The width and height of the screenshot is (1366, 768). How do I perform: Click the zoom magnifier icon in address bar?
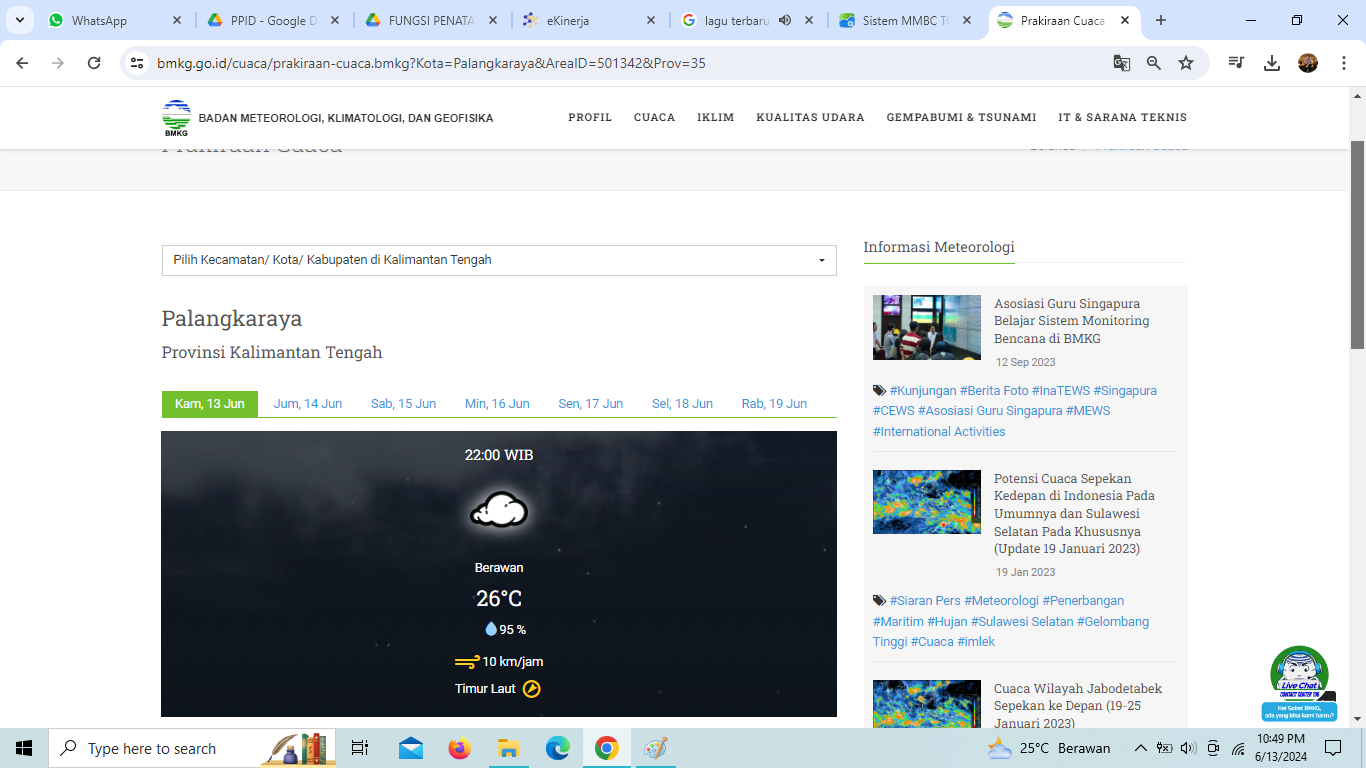click(1154, 63)
